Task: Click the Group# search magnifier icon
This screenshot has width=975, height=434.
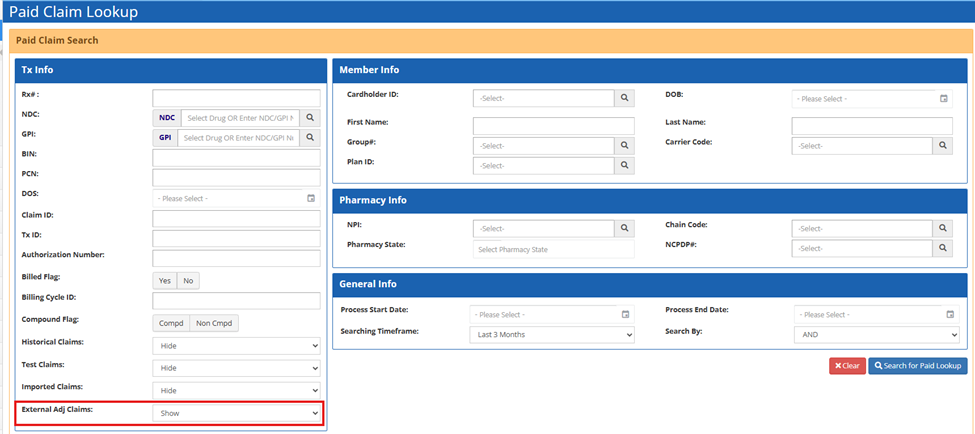Action: 624,145
